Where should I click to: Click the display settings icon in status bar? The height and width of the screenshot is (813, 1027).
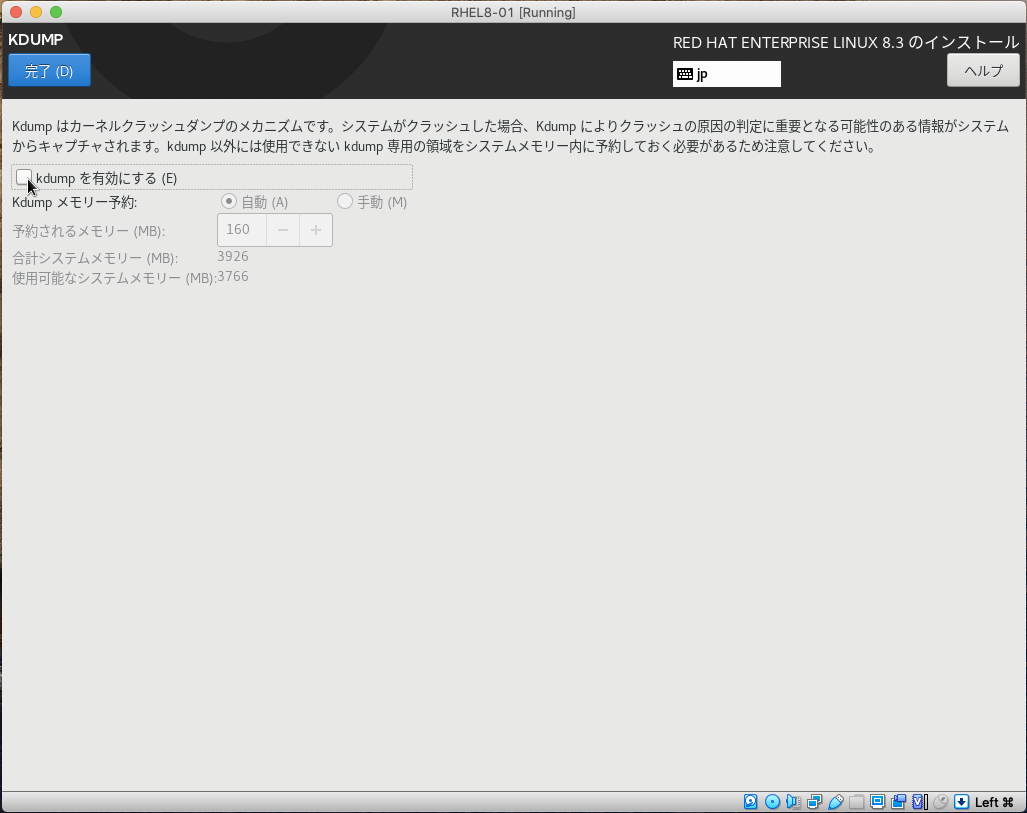tap(877, 801)
